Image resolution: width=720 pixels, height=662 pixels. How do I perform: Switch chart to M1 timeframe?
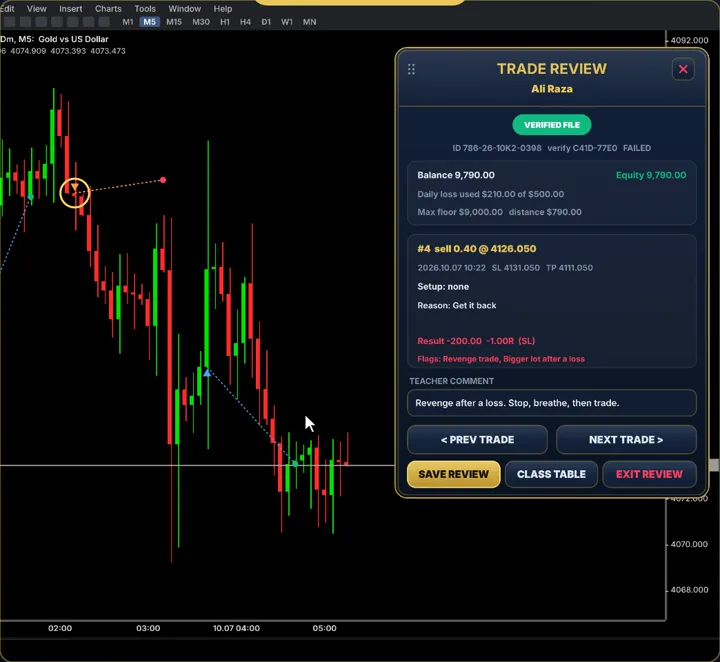click(x=128, y=22)
